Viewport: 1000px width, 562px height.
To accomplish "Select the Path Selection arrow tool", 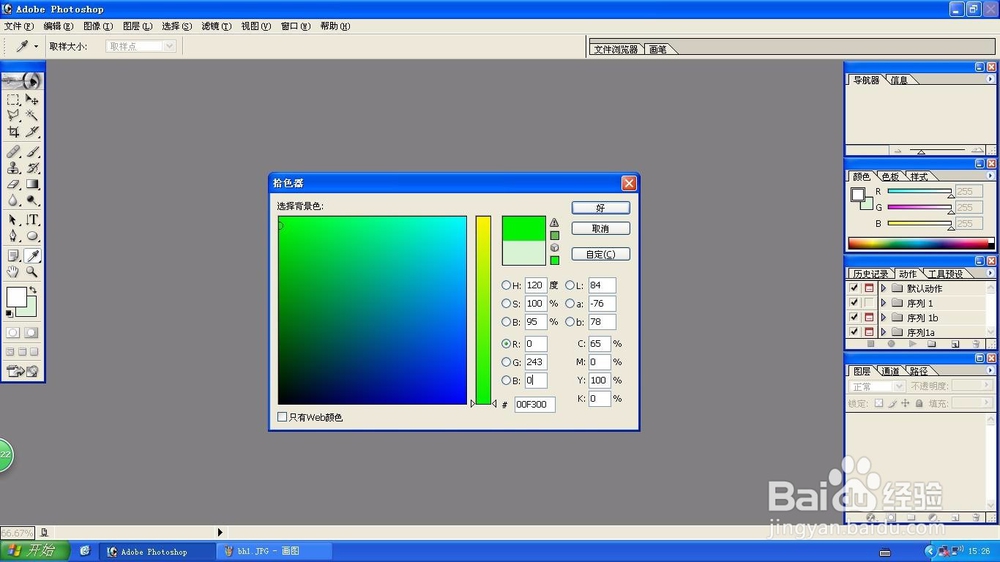I will (x=13, y=219).
